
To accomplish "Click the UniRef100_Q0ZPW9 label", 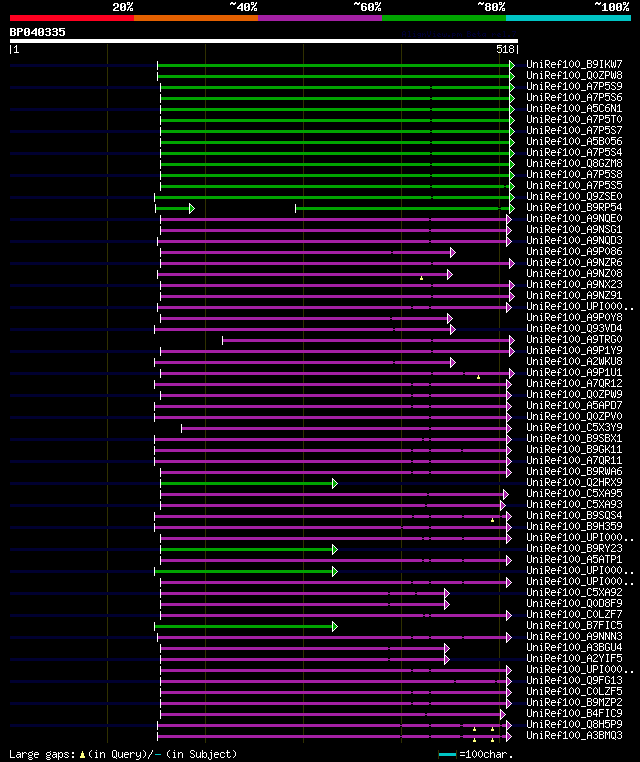I will 574,395.
